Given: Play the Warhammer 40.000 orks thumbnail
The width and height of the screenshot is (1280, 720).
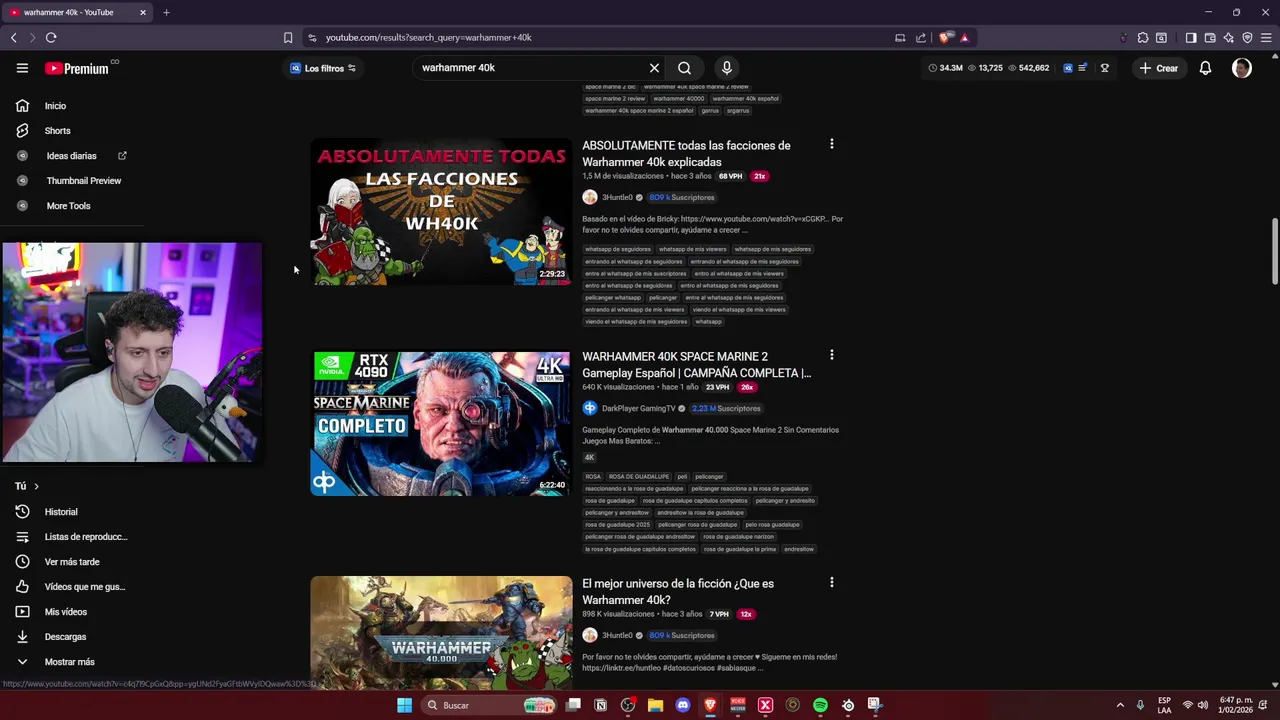Looking at the screenshot, I should (441, 632).
